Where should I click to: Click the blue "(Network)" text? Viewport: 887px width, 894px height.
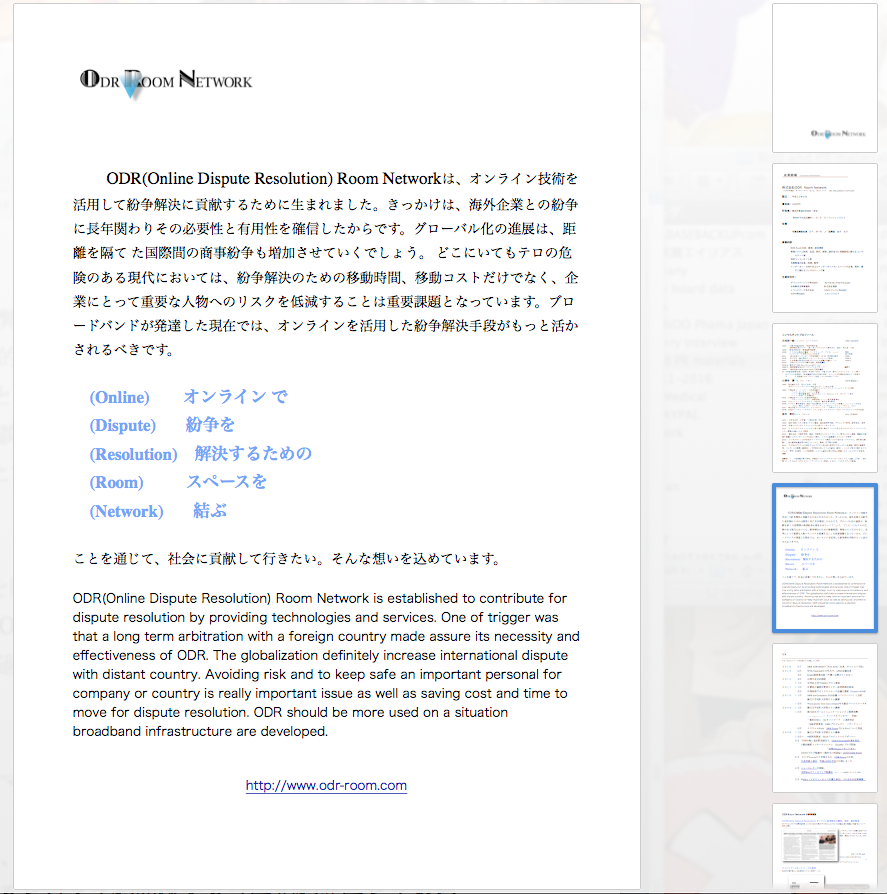point(126,511)
